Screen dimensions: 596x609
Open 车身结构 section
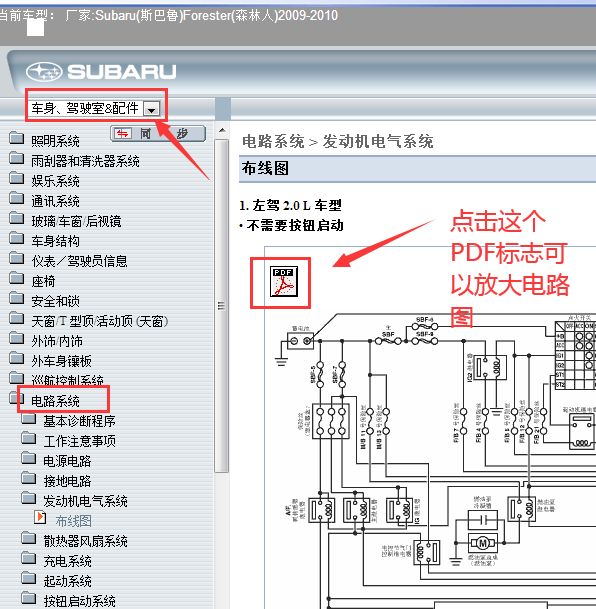[56, 242]
